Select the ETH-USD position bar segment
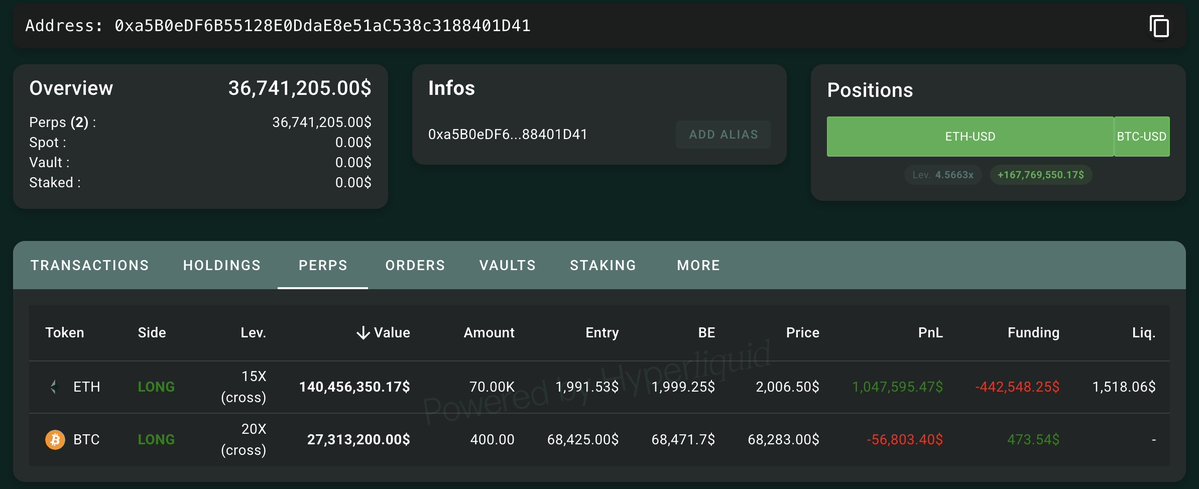This screenshot has width=1199, height=489. pyautogui.click(x=970, y=137)
